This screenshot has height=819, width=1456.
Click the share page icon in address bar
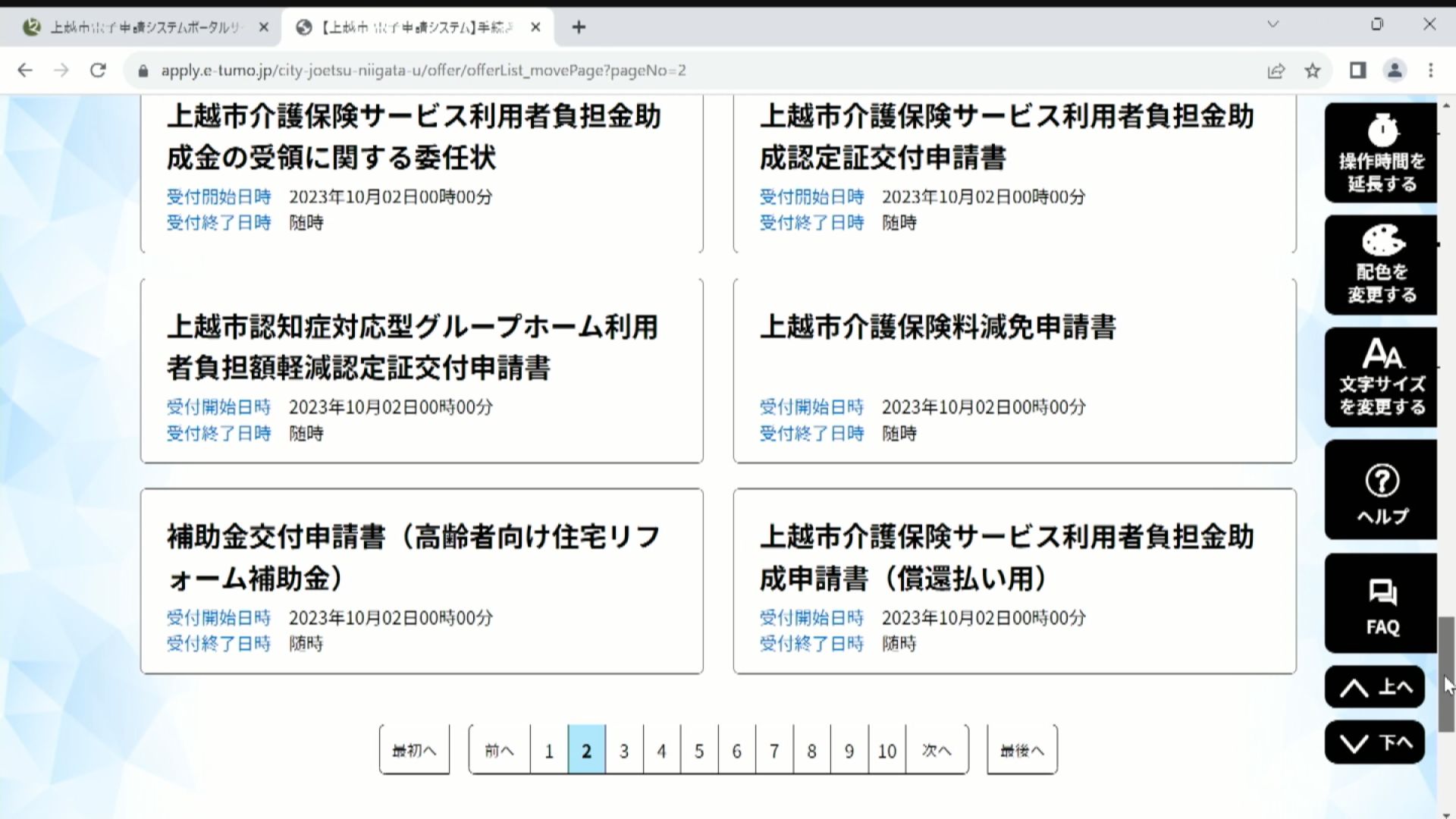[x=1276, y=71]
